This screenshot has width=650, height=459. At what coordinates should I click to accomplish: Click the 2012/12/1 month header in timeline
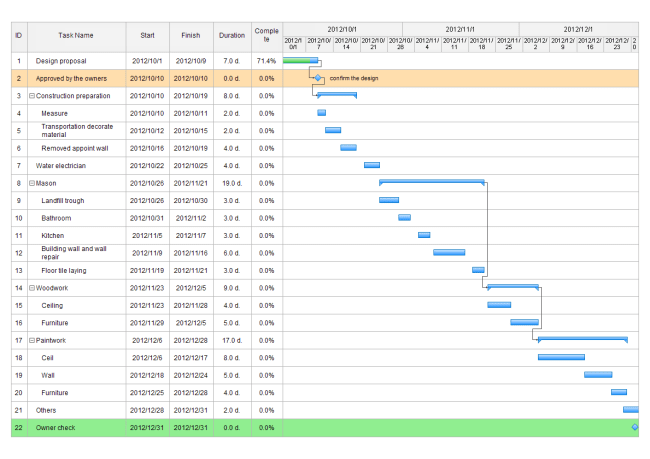point(578,30)
